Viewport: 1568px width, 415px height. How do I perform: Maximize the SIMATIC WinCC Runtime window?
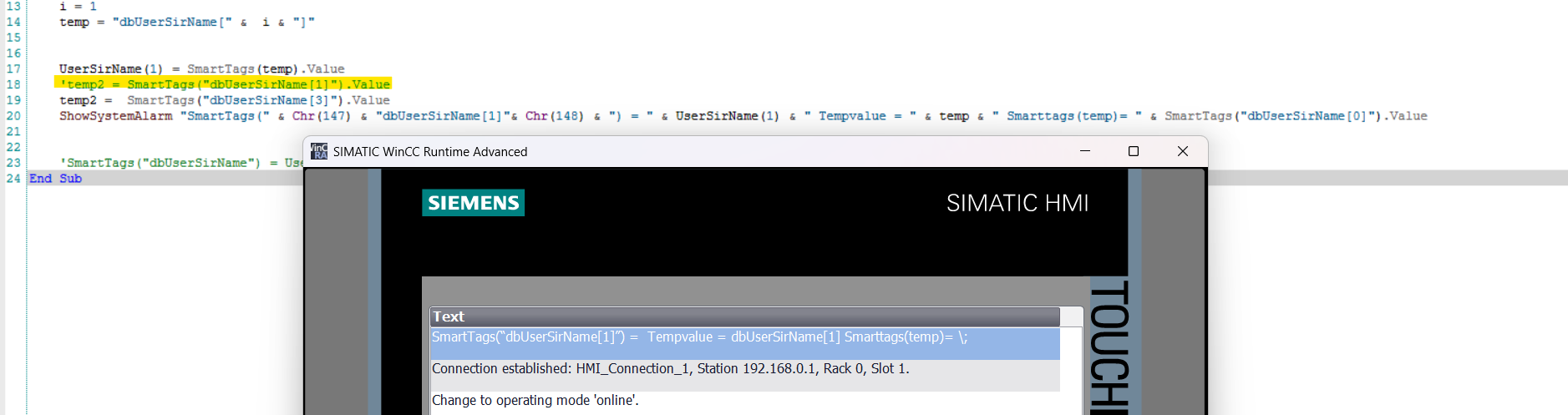click(x=1134, y=151)
